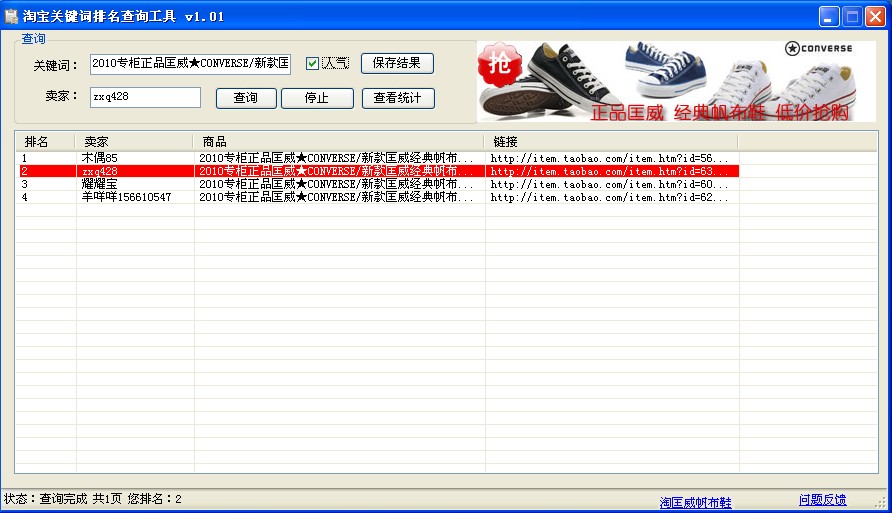Open the Converse shoes banner ad
892x513 pixels.
(x=676, y=81)
